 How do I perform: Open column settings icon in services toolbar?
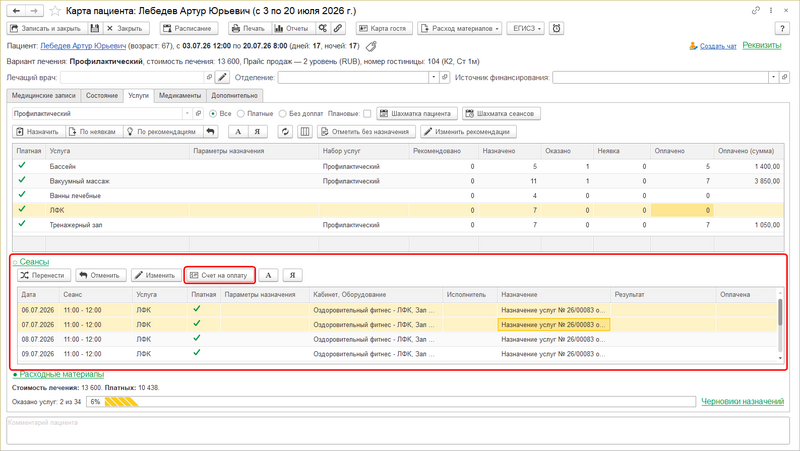[305, 132]
